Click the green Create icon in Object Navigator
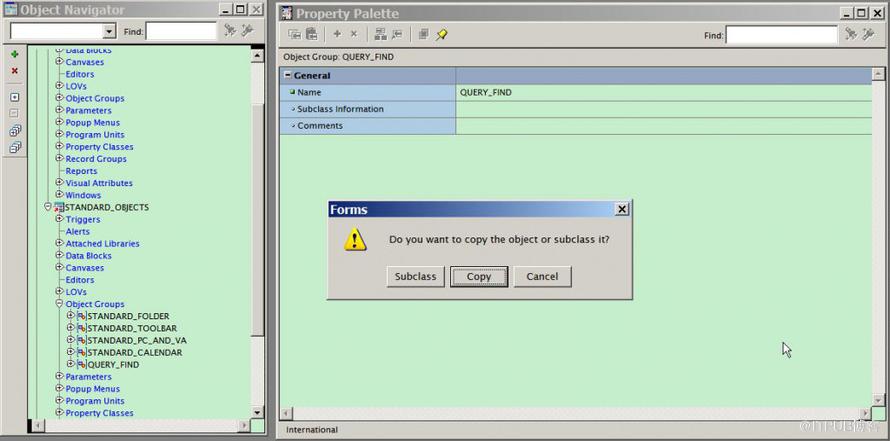 point(15,54)
